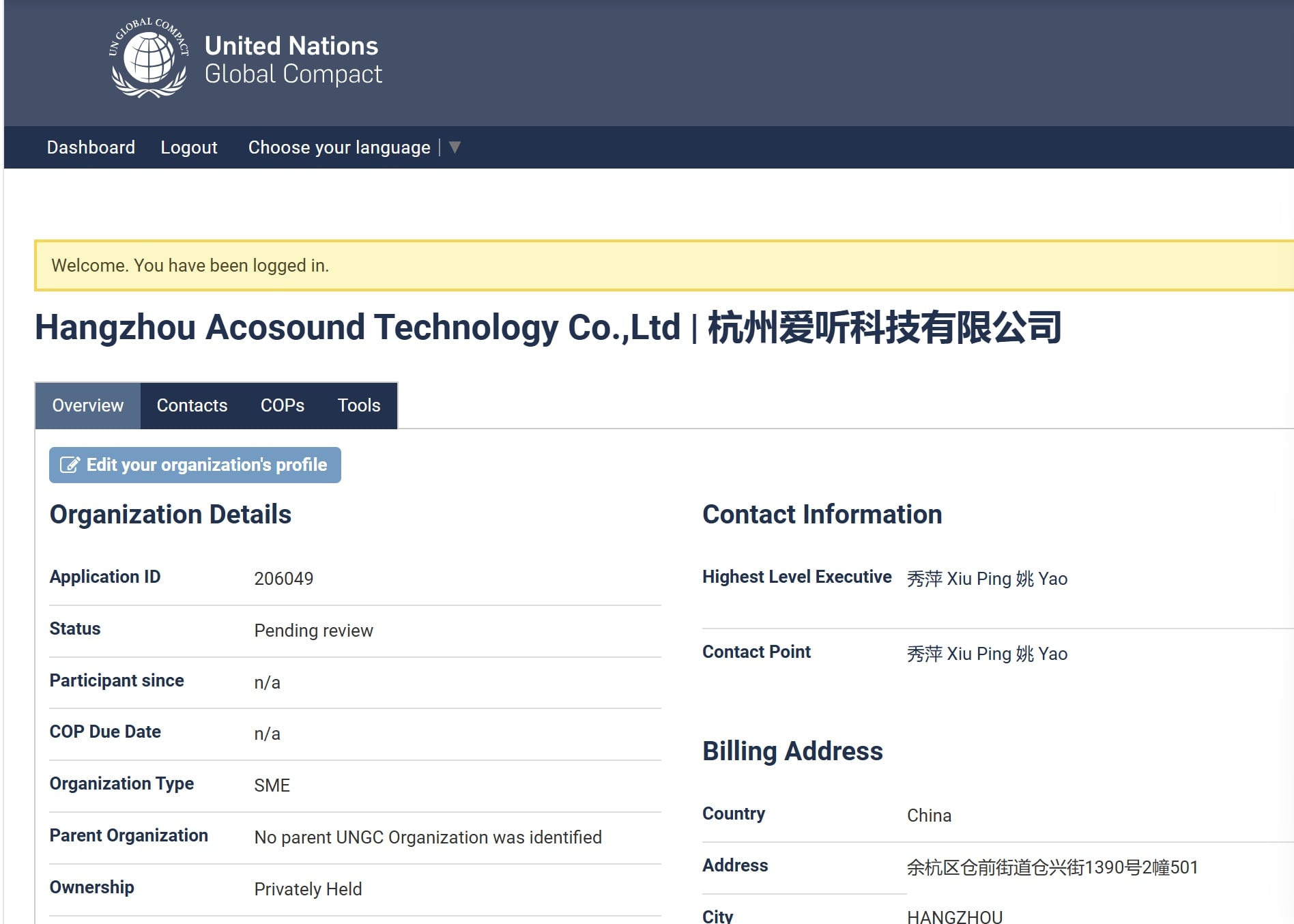Select the Privately Held ownership value
The image size is (1294, 924).
pyautogui.click(x=308, y=889)
